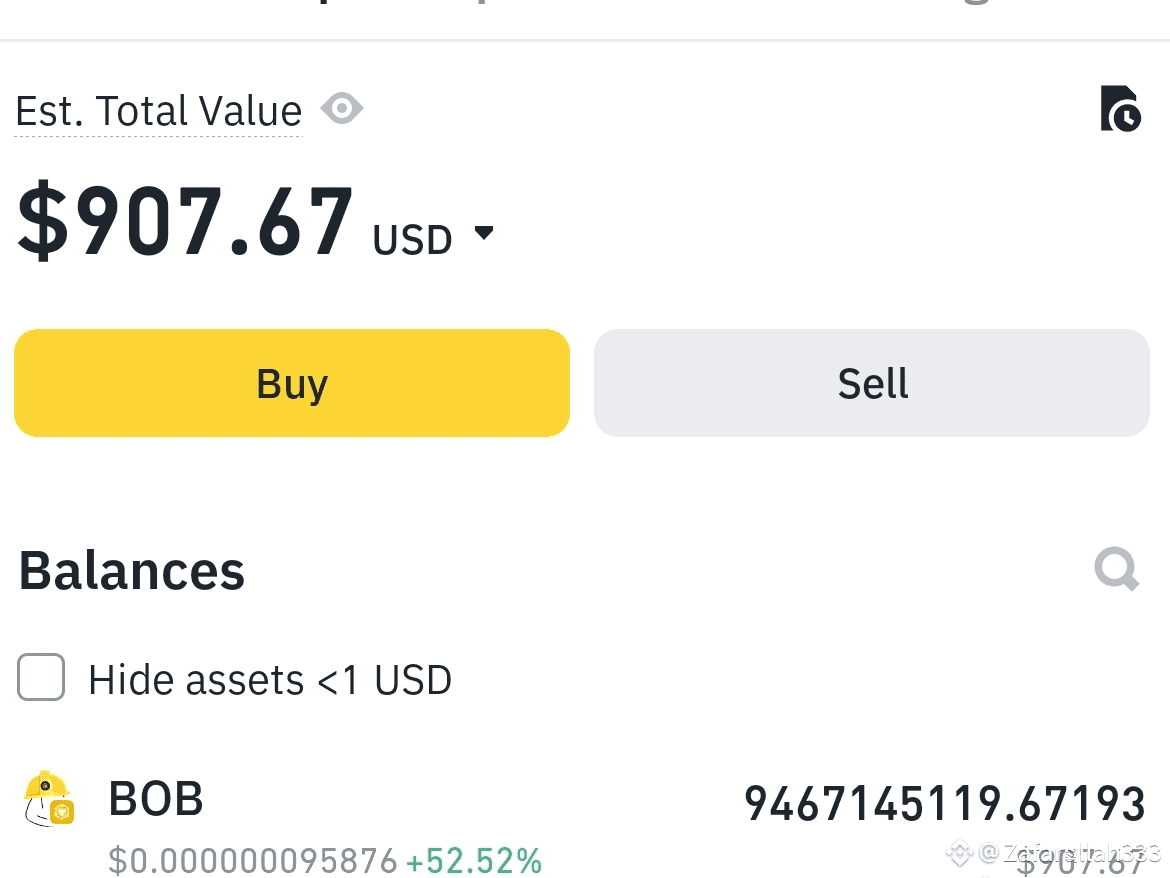This screenshot has height=878, width=1170.
Task: Click the +52.52% change indicator
Action: coord(474,861)
